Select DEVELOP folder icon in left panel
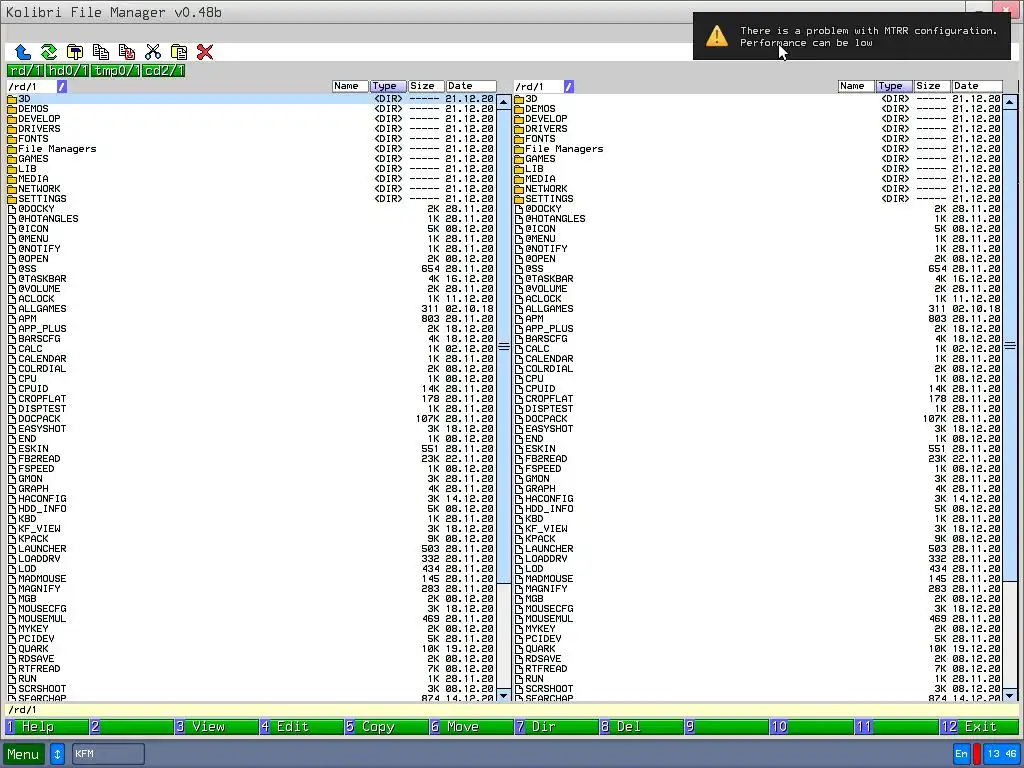The width and height of the screenshot is (1024, 768). (12, 119)
